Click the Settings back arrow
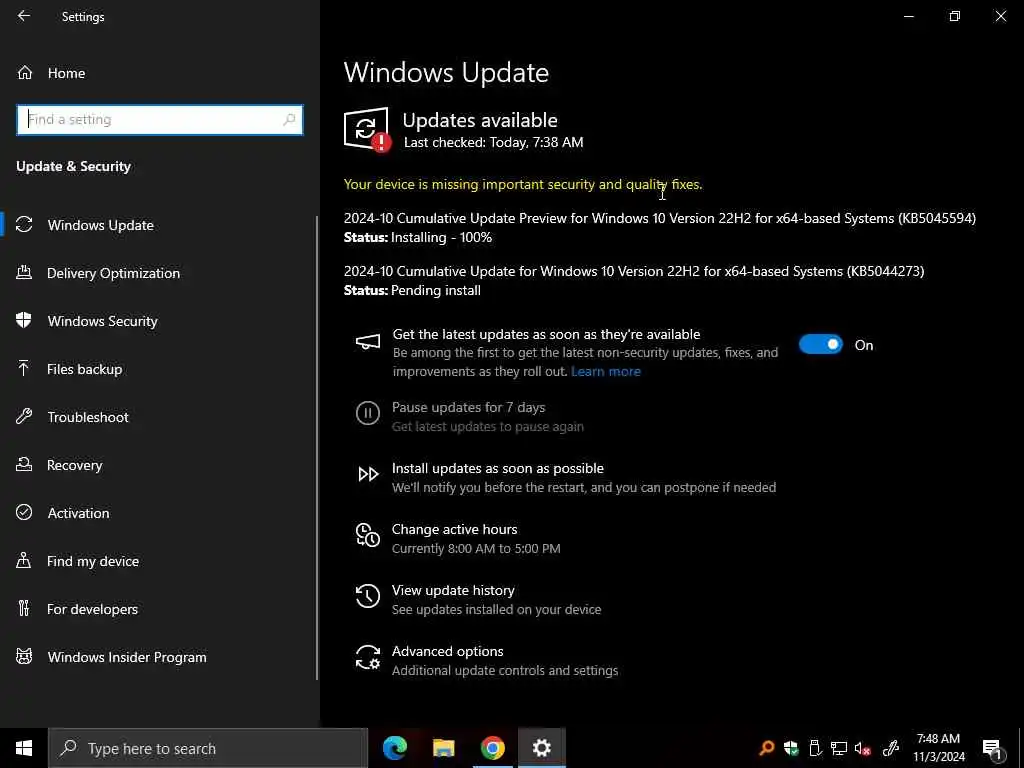 click(24, 16)
